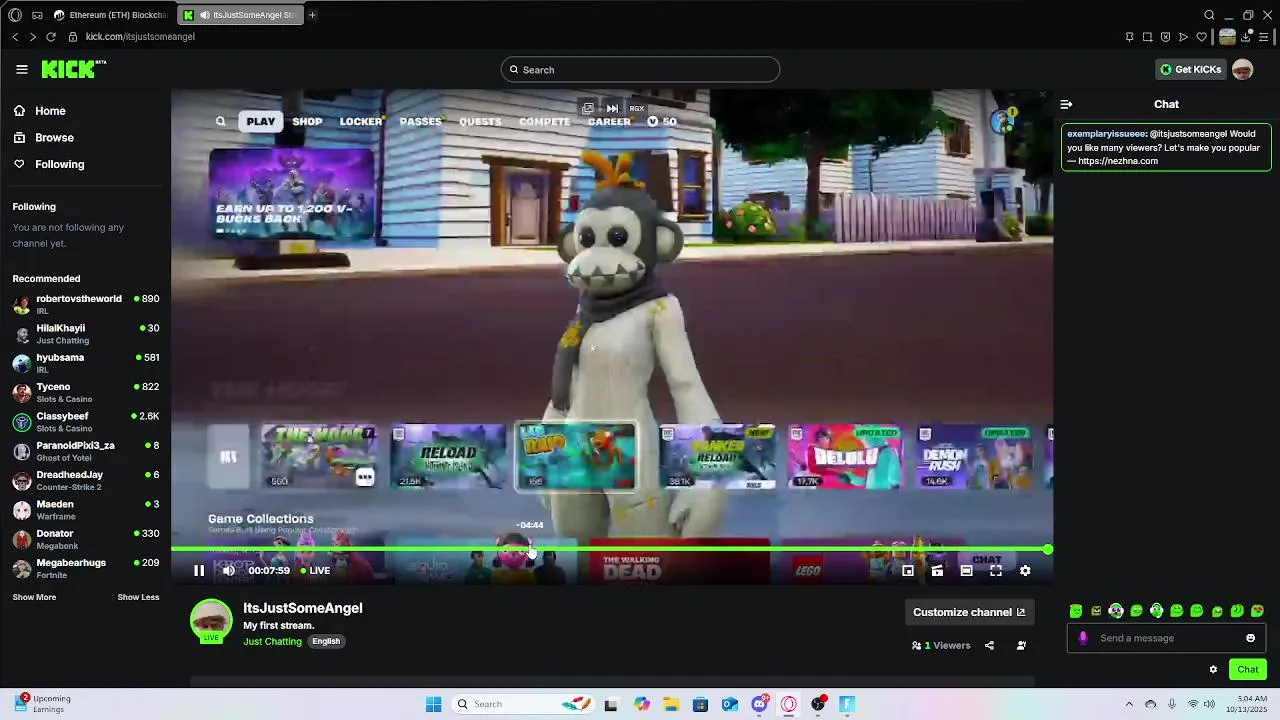Screen dimensions: 1280x720
Task: Open Classybeef recommended channel
Action: (85, 421)
